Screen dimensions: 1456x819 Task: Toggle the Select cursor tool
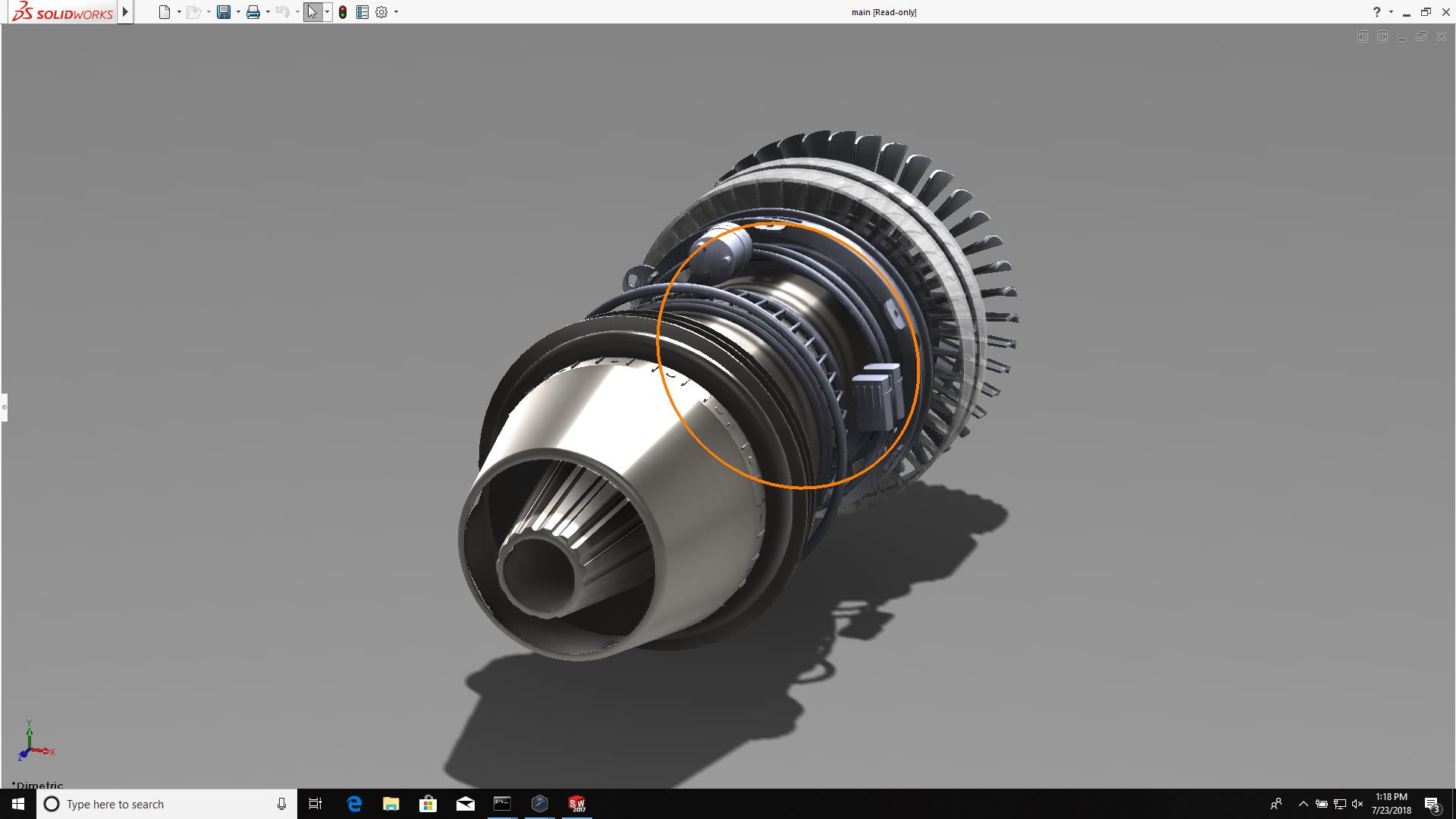pyautogui.click(x=312, y=12)
